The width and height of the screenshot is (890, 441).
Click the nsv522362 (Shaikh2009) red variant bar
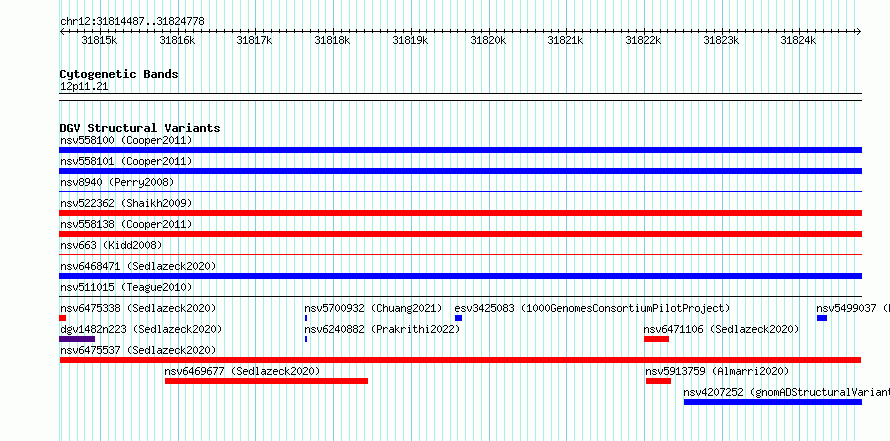460,213
